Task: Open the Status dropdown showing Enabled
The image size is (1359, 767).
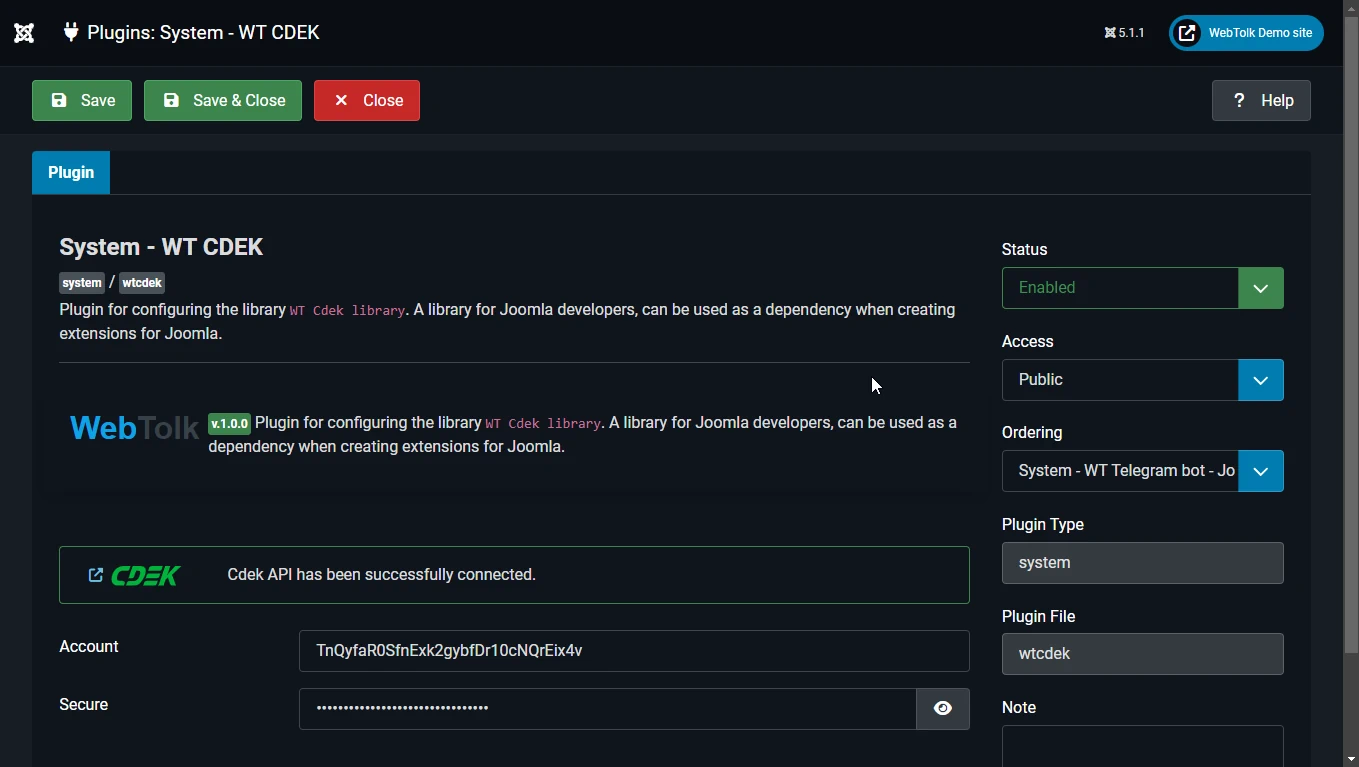Action: pyautogui.click(x=1142, y=288)
